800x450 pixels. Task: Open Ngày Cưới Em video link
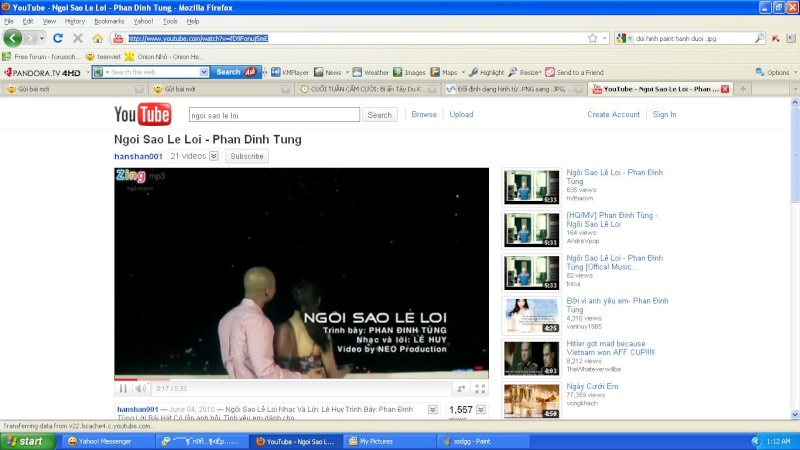pyautogui.click(x=592, y=386)
